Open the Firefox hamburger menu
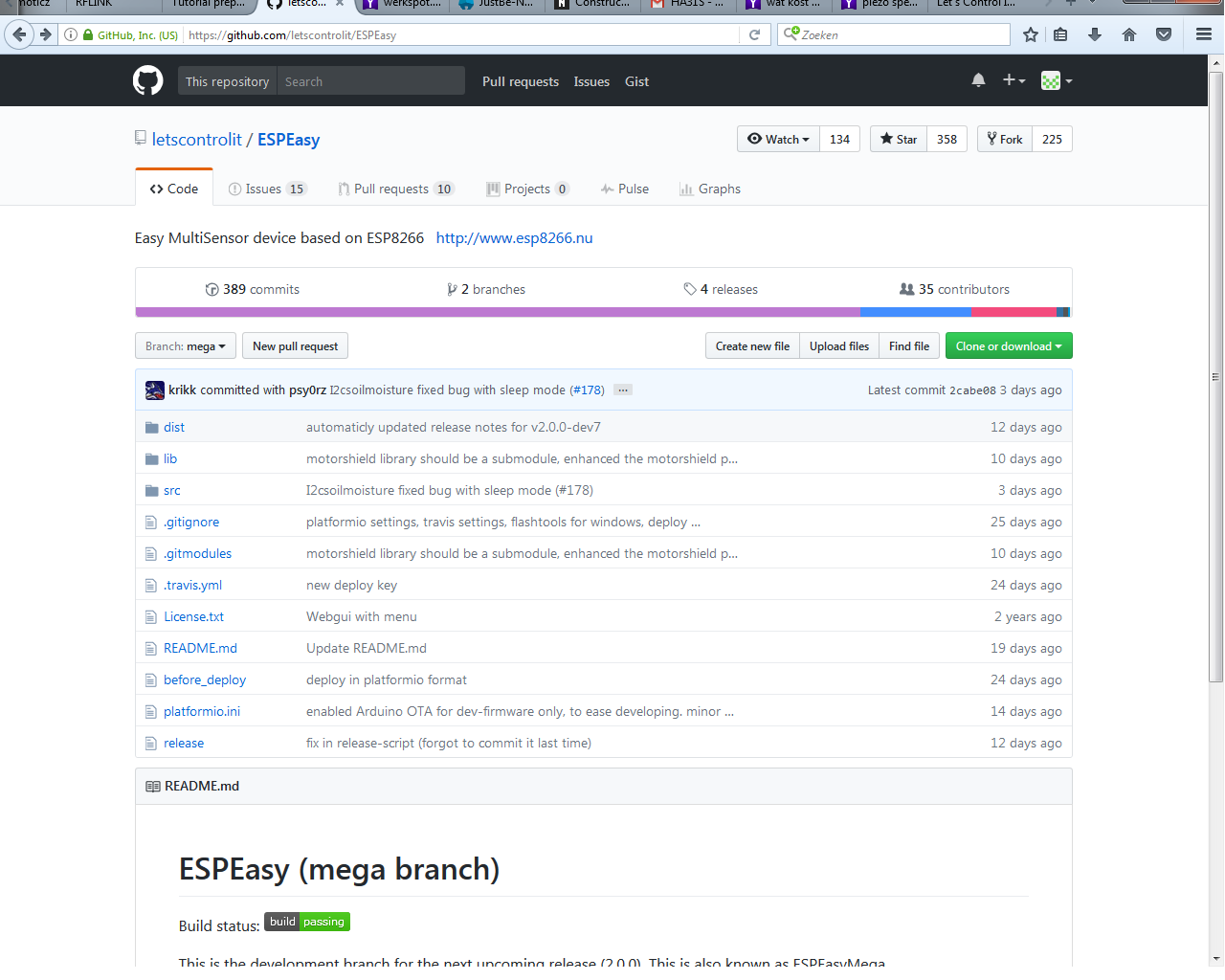Screen dimensions: 1225x980 [1204, 34]
